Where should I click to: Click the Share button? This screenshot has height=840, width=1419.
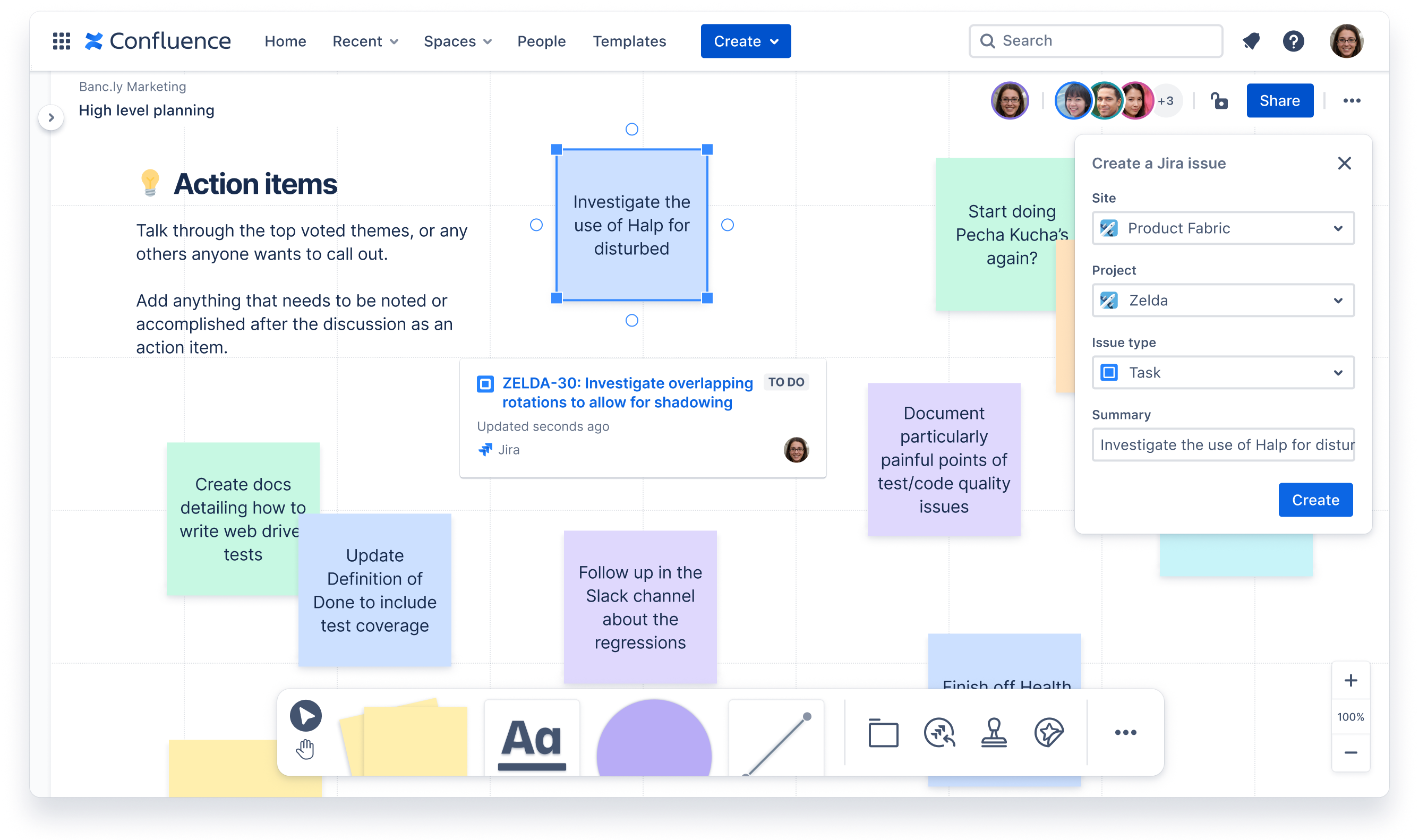[1280, 101]
